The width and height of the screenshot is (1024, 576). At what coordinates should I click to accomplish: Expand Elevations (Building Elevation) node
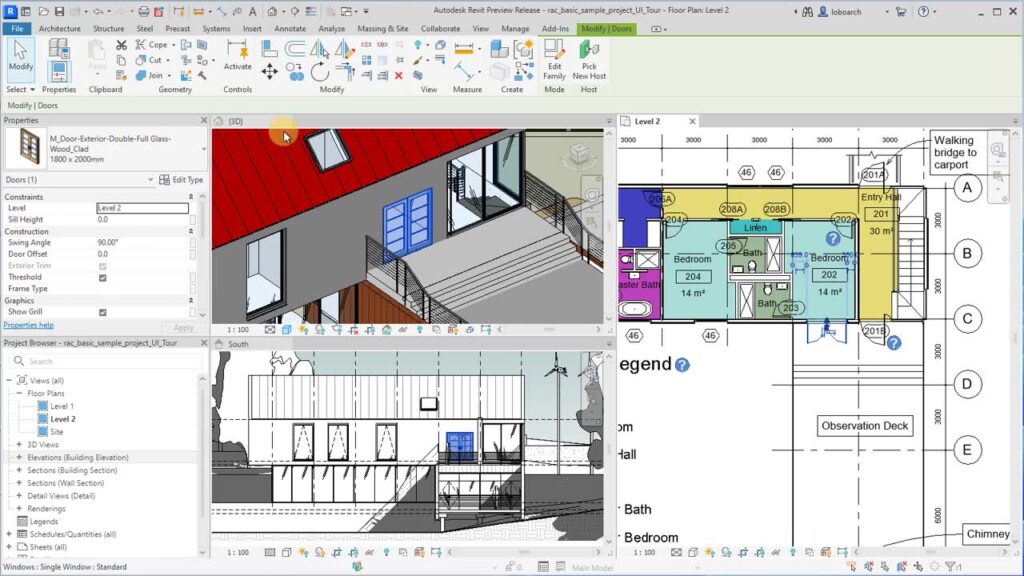click(18, 457)
